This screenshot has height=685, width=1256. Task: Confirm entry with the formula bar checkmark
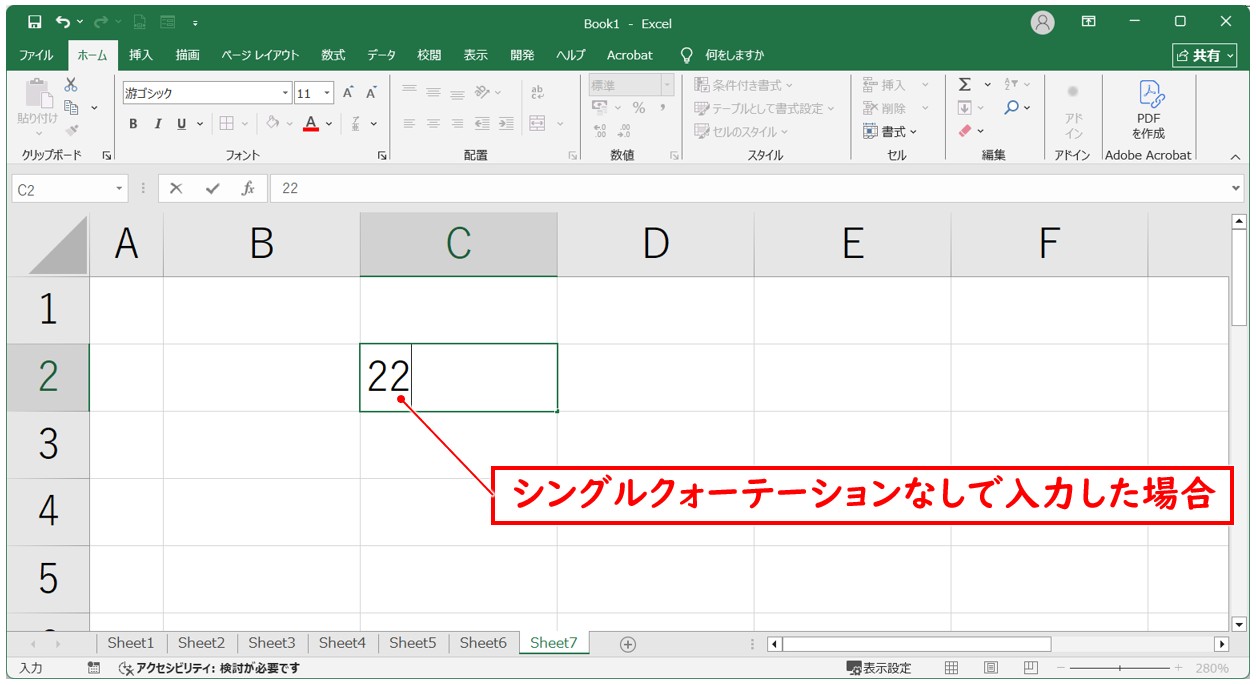[x=212, y=188]
